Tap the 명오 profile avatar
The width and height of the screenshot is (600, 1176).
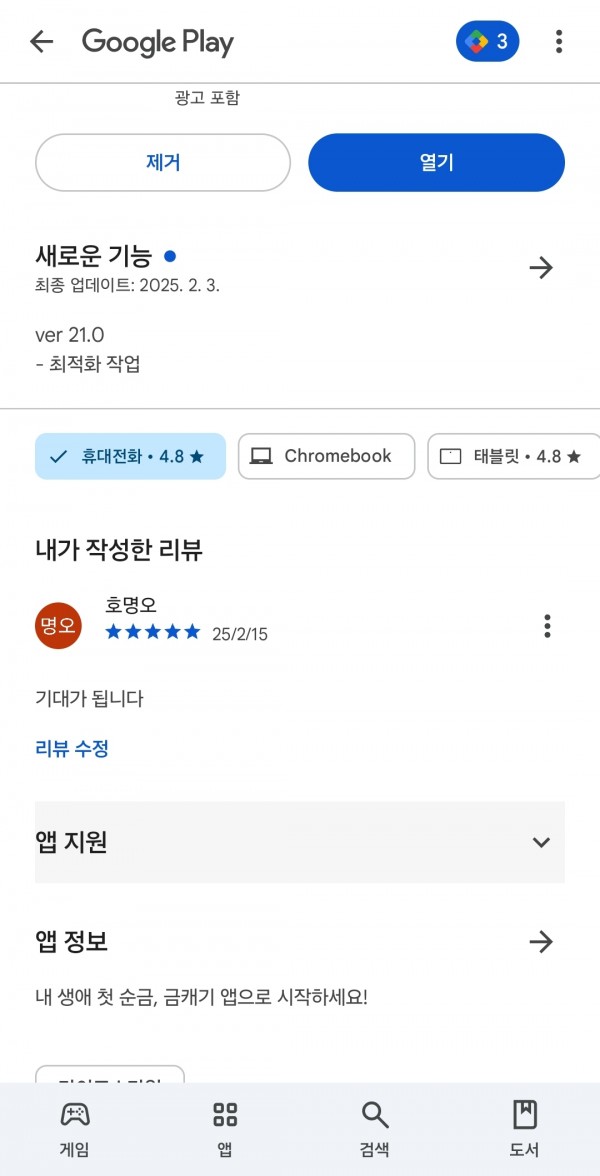point(58,626)
